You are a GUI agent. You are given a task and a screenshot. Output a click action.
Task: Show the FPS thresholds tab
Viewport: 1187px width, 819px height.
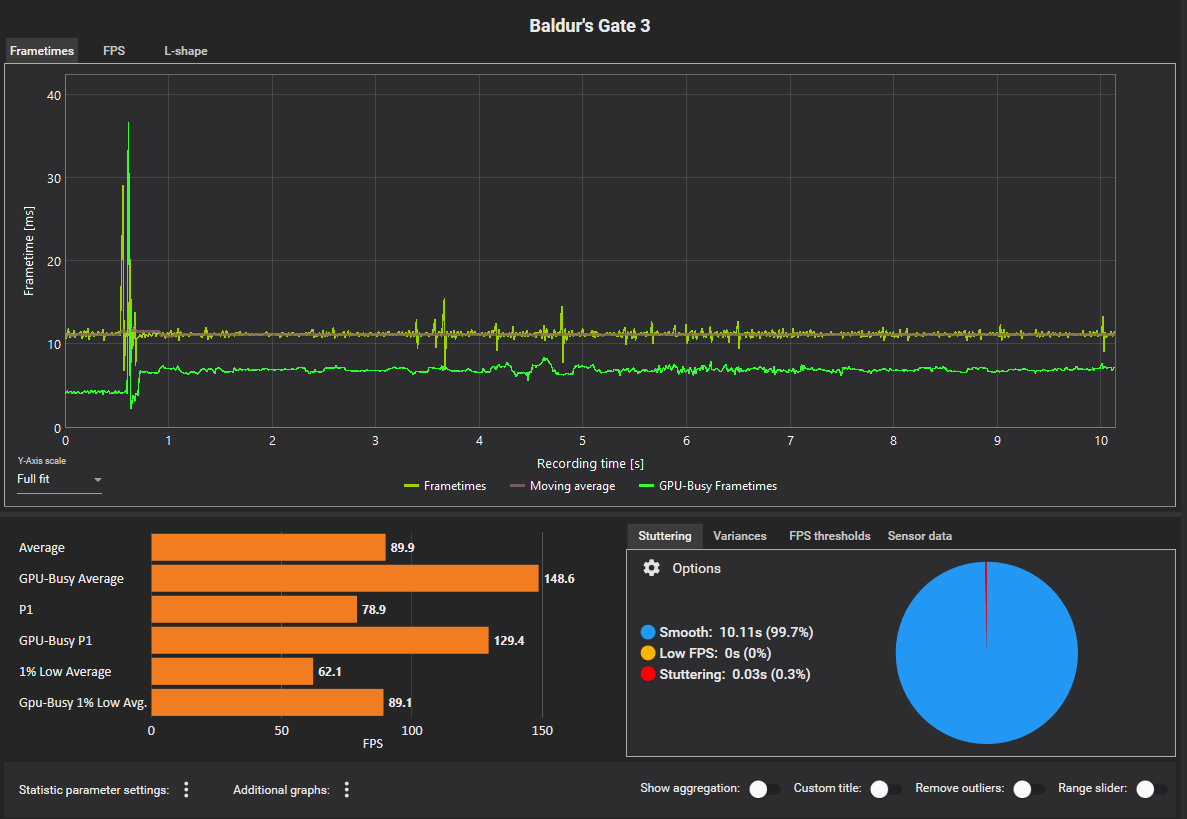pyautogui.click(x=830, y=536)
